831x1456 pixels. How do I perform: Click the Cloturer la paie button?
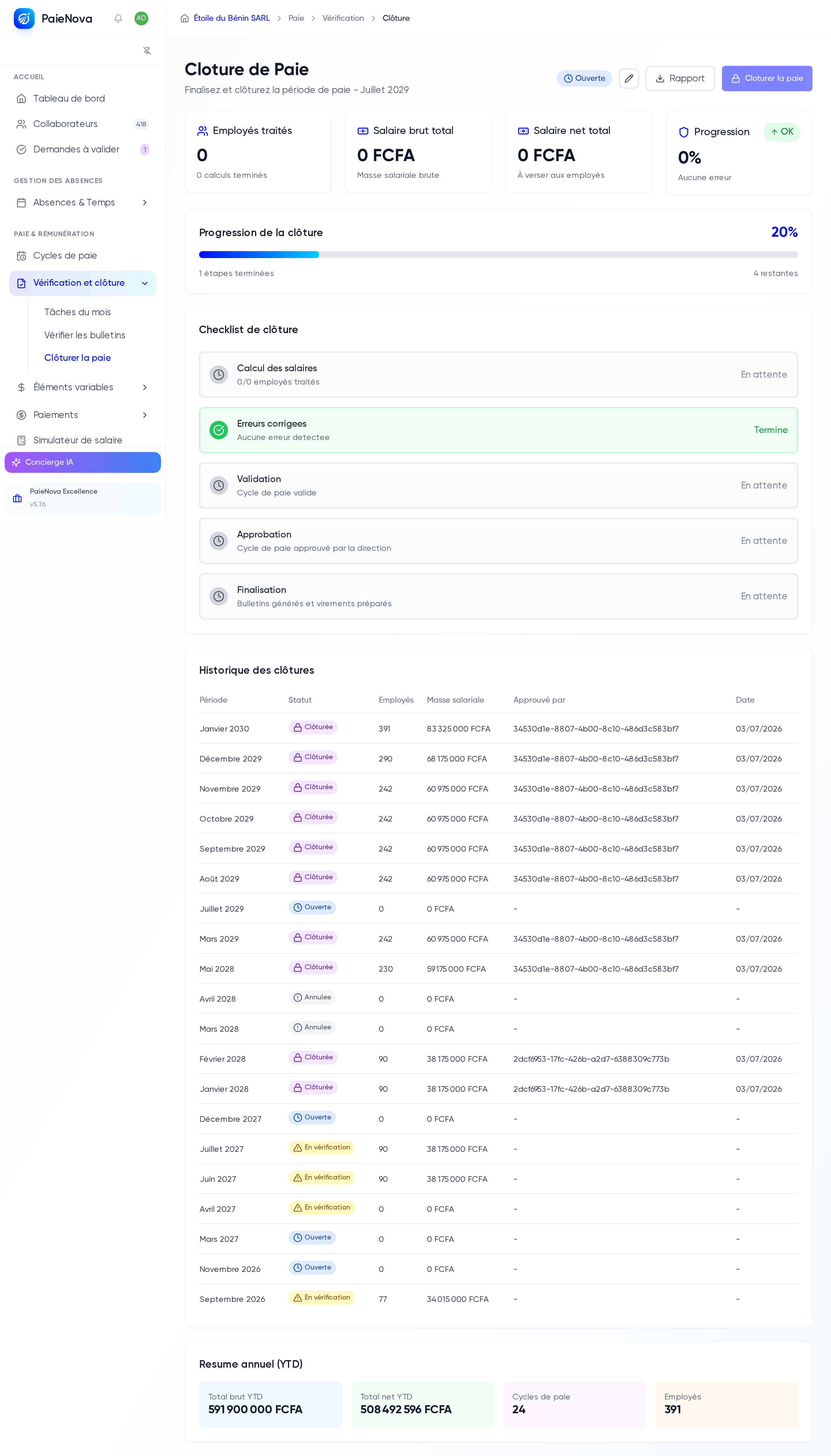pos(766,78)
